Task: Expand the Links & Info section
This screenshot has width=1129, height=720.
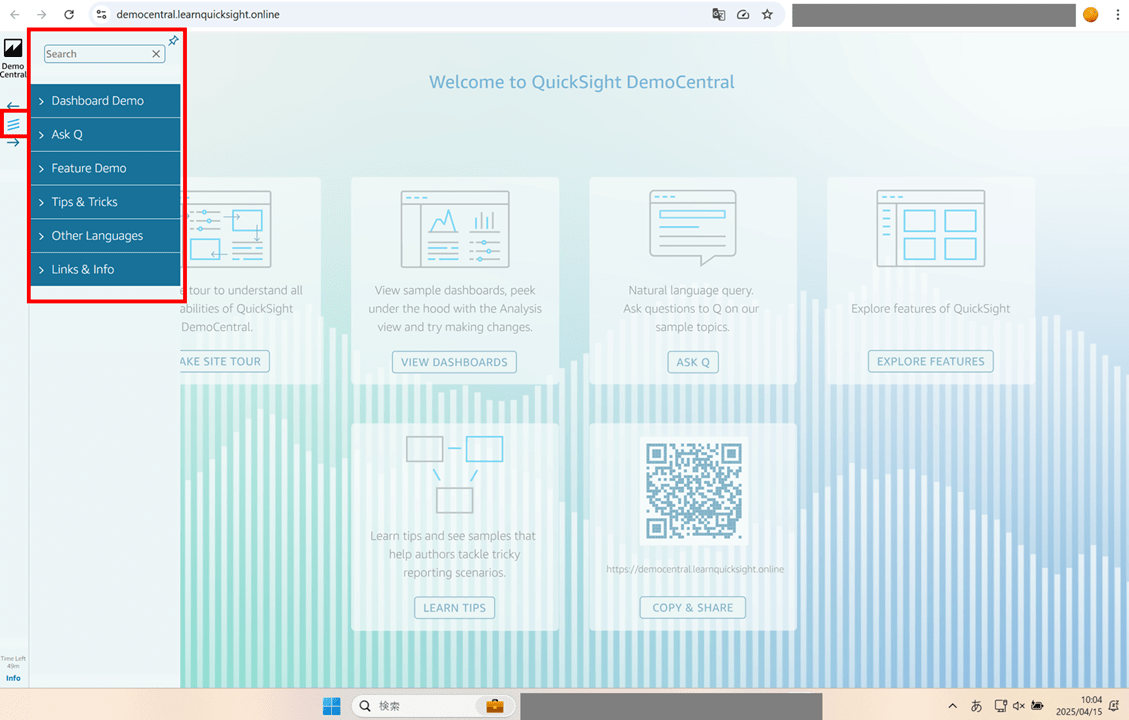Action: coord(105,269)
